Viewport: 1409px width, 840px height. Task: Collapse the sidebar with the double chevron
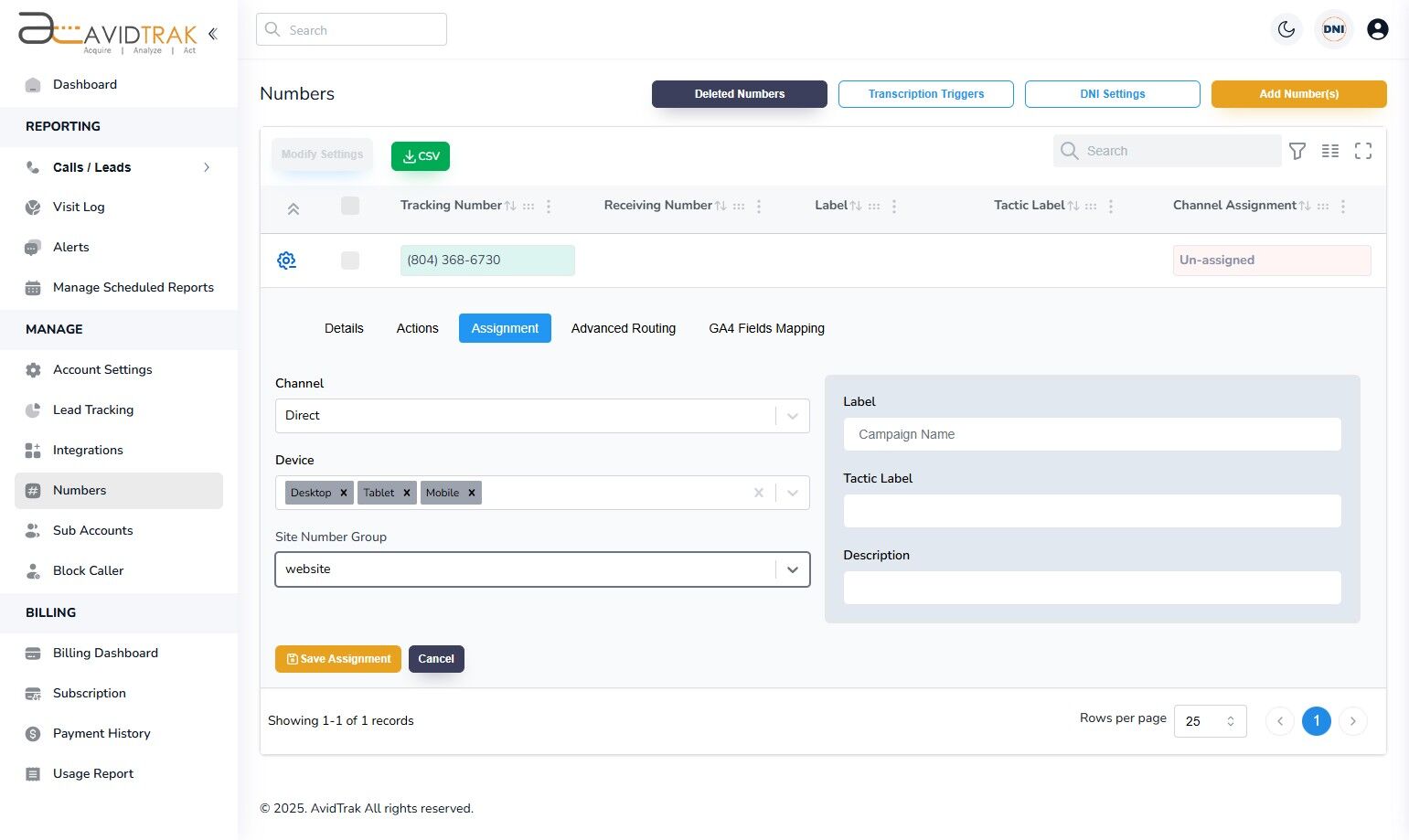coord(212,33)
